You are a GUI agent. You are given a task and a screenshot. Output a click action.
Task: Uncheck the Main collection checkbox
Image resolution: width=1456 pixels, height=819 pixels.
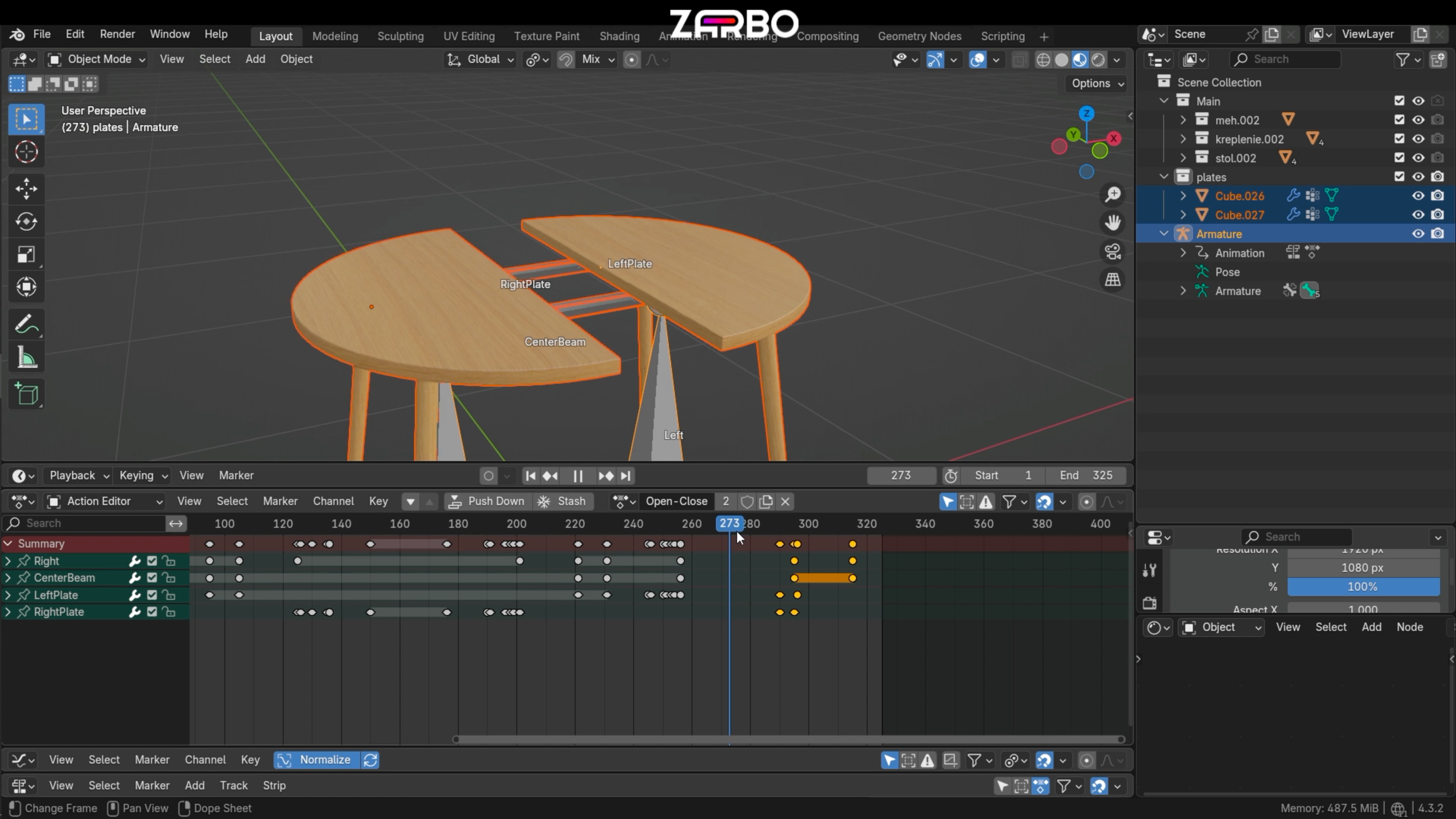click(1399, 101)
